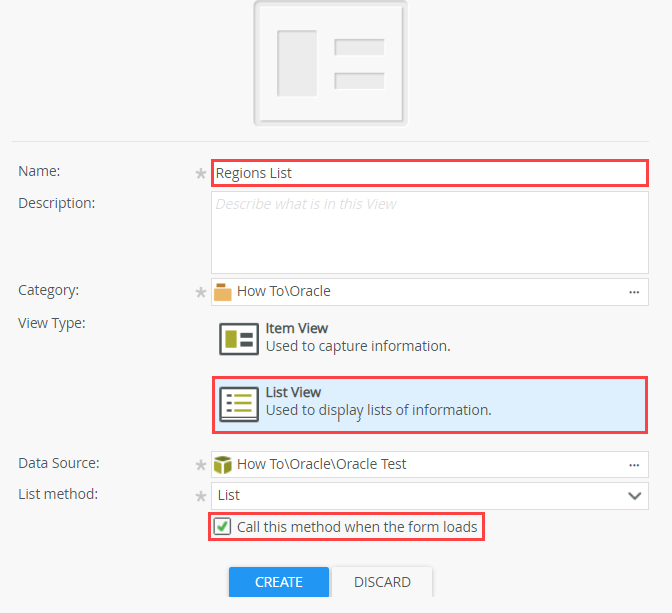Click the orange category folder icon
672x613 pixels.
pyautogui.click(x=223, y=292)
